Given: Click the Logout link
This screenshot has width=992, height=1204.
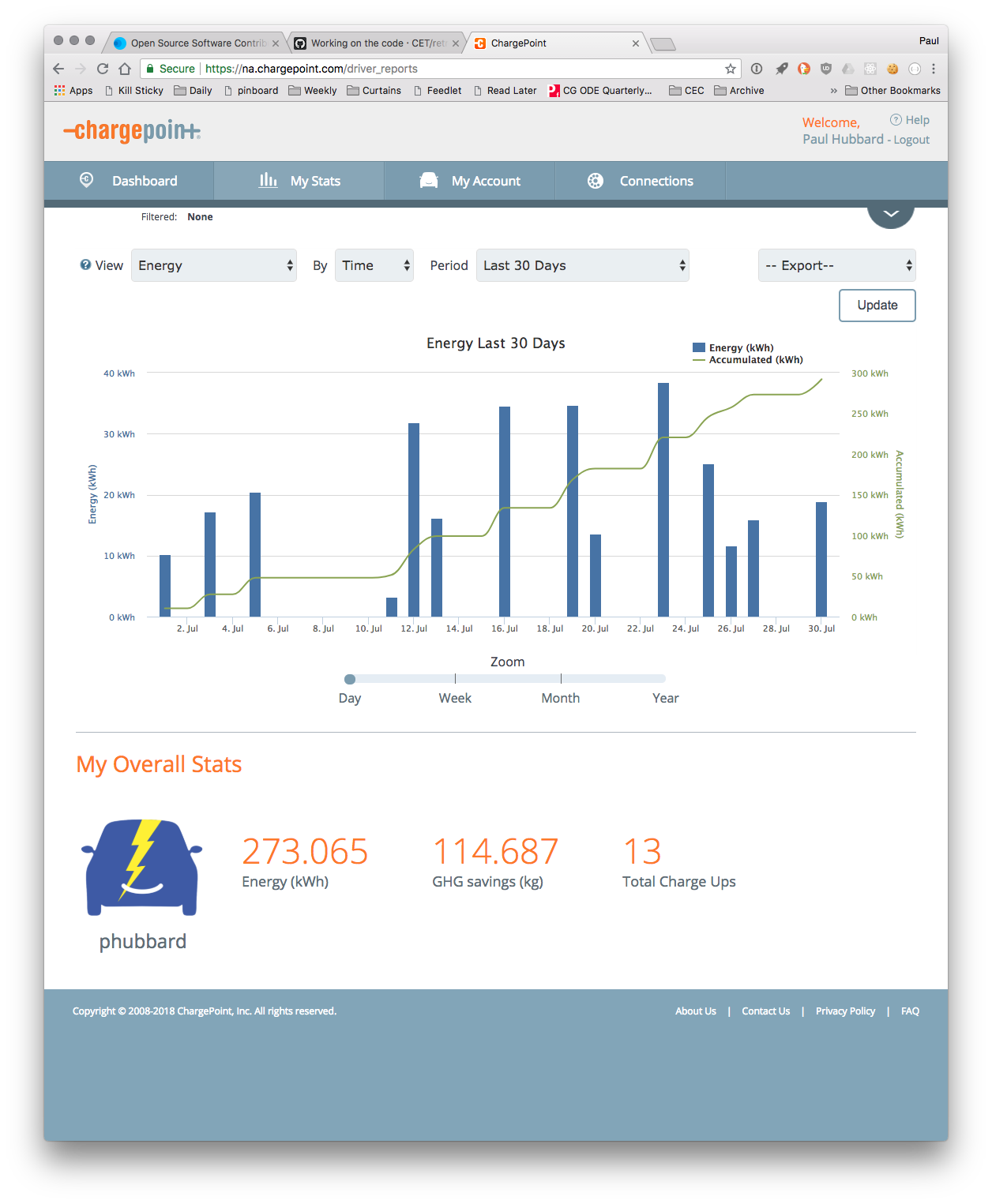Looking at the screenshot, I should [x=911, y=139].
